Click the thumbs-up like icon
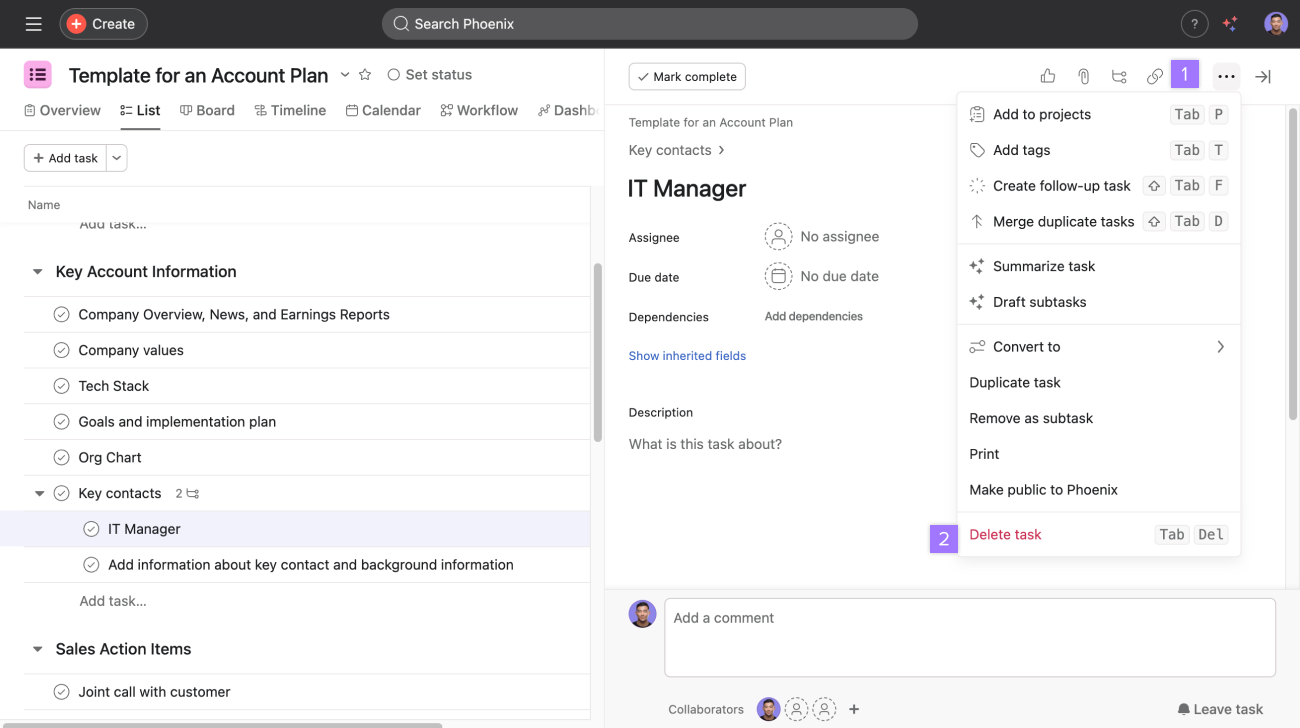This screenshot has width=1300, height=728. click(1047, 76)
